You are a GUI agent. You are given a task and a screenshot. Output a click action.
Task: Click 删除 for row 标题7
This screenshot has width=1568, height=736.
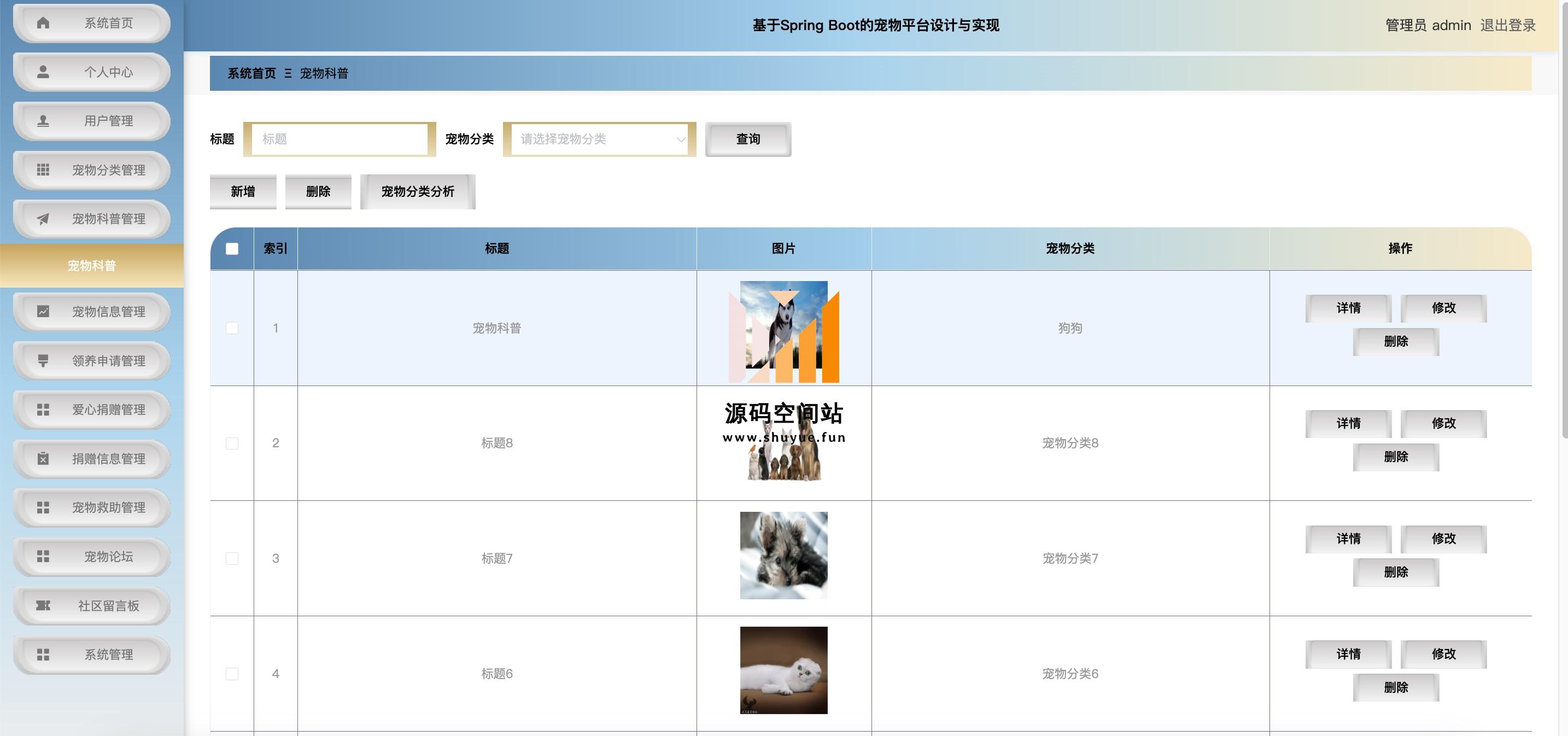pos(1396,573)
